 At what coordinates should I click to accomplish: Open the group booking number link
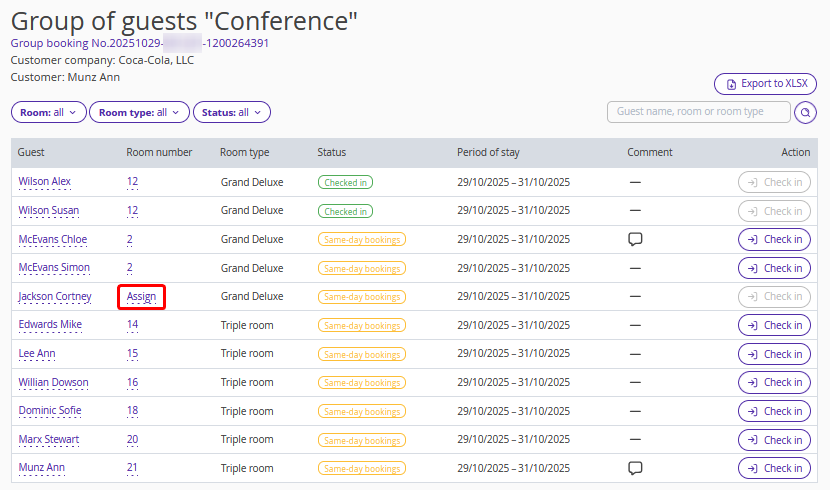click(x=139, y=43)
